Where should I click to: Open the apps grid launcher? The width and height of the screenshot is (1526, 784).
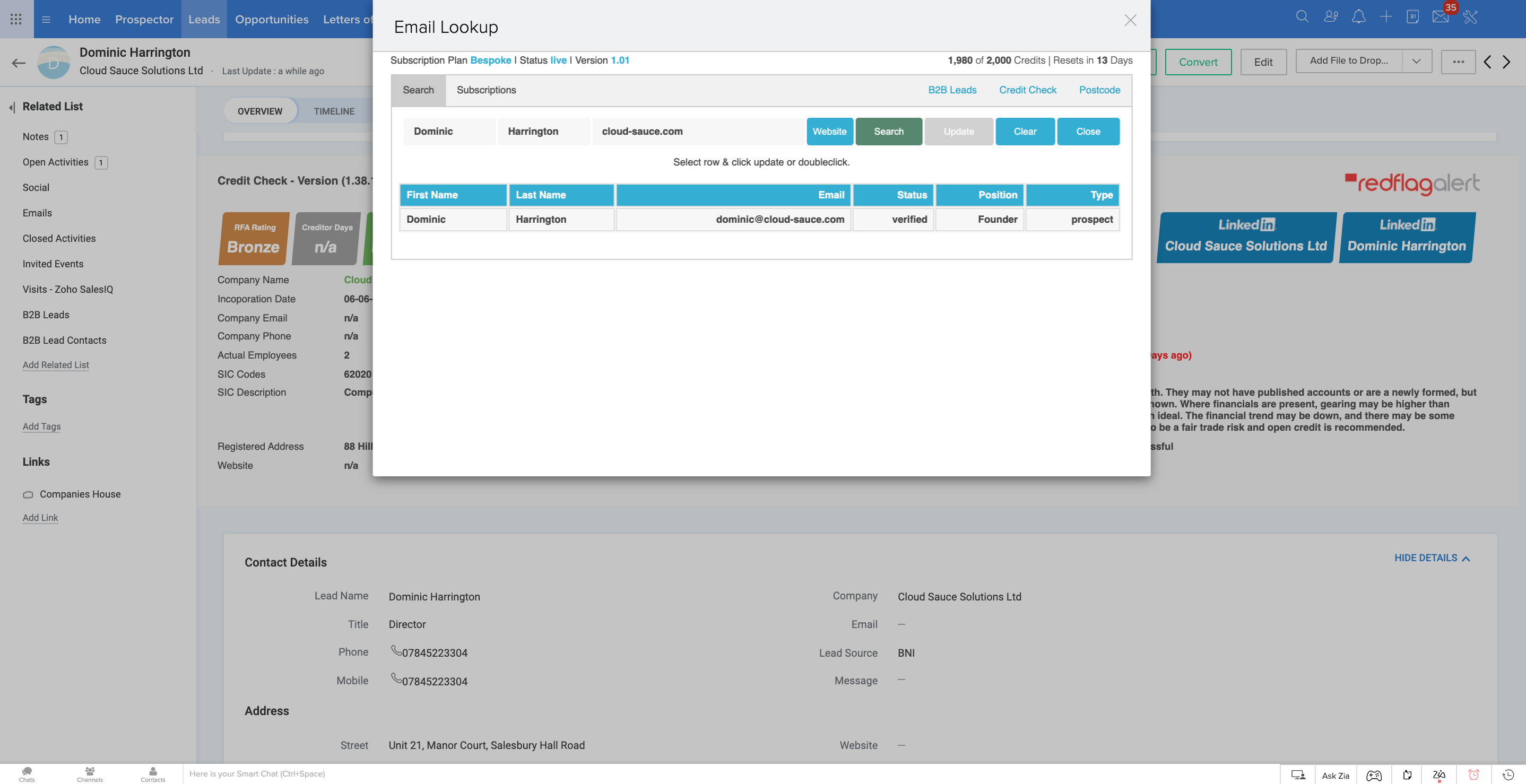(x=16, y=19)
